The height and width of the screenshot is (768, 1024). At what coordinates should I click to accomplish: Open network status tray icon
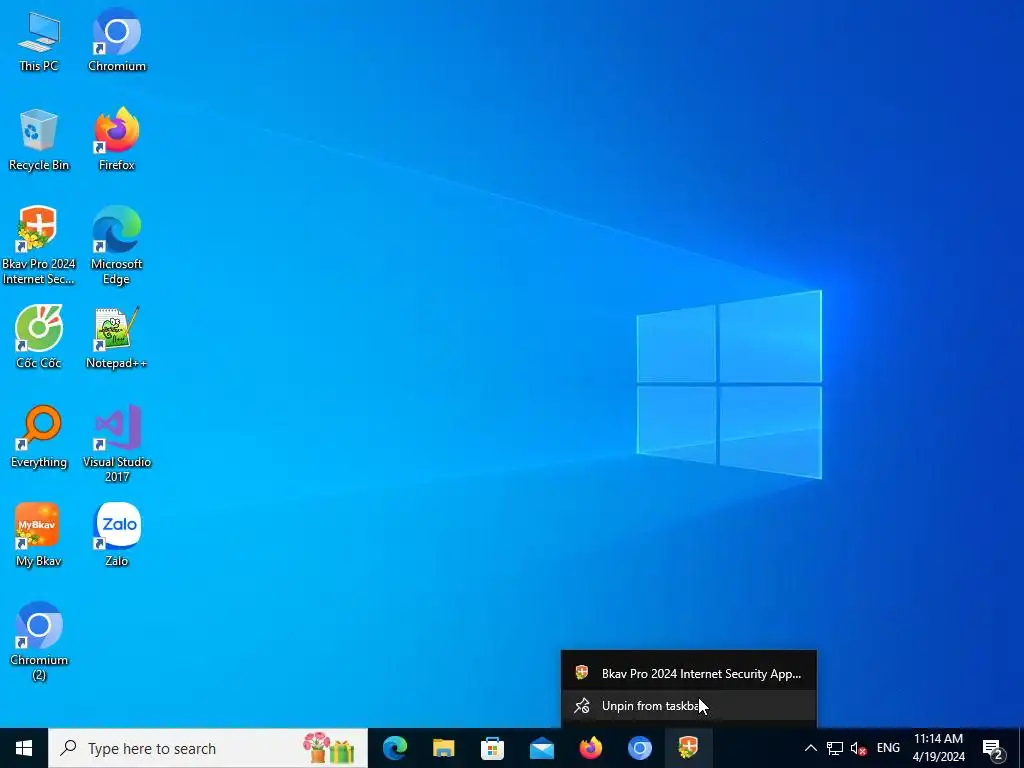pos(835,748)
